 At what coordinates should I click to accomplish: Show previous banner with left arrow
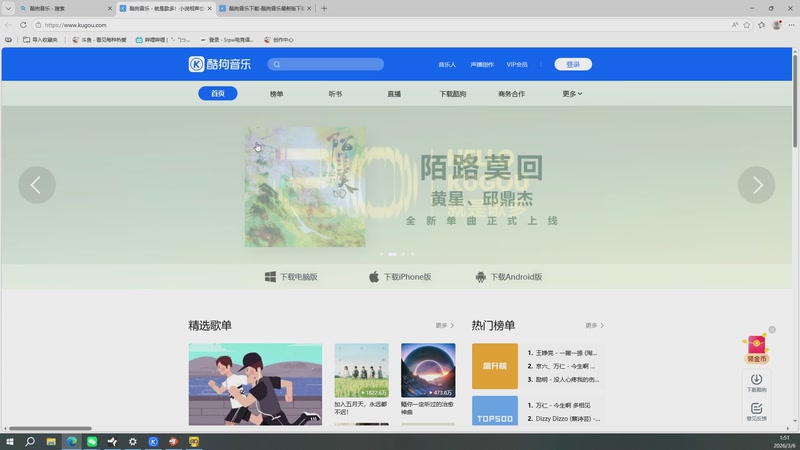pos(37,185)
